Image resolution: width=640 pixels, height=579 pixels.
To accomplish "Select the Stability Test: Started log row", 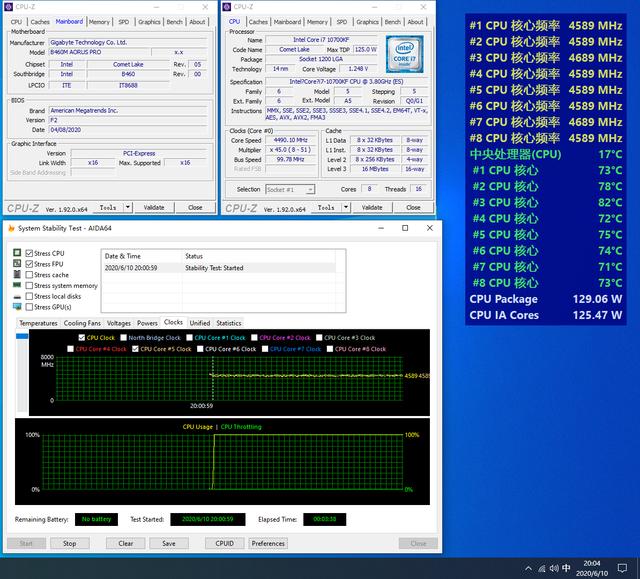I will pos(219,268).
